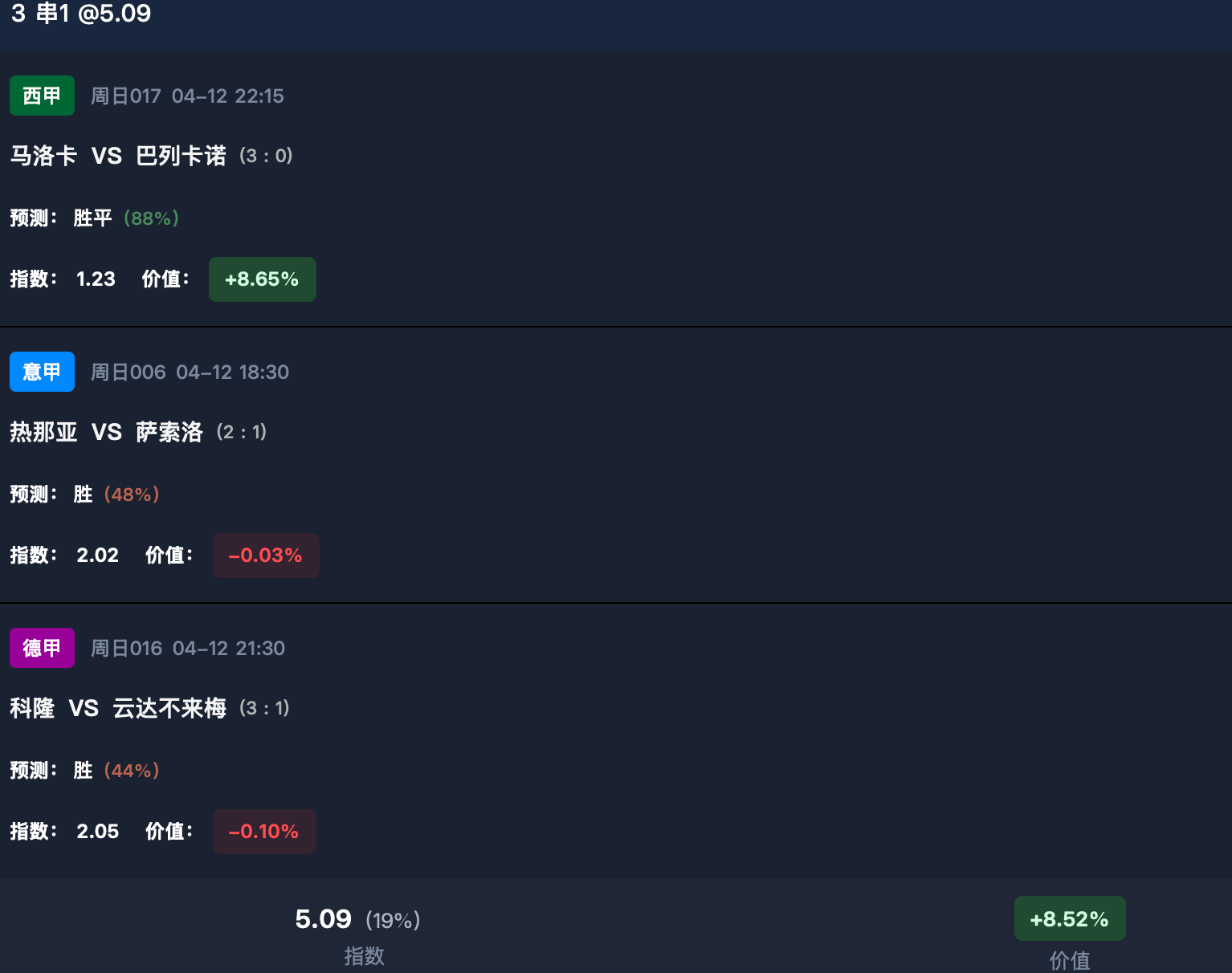Click the +8.65% value badge
Screen dimensions: 1232x973
tap(262, 279)
